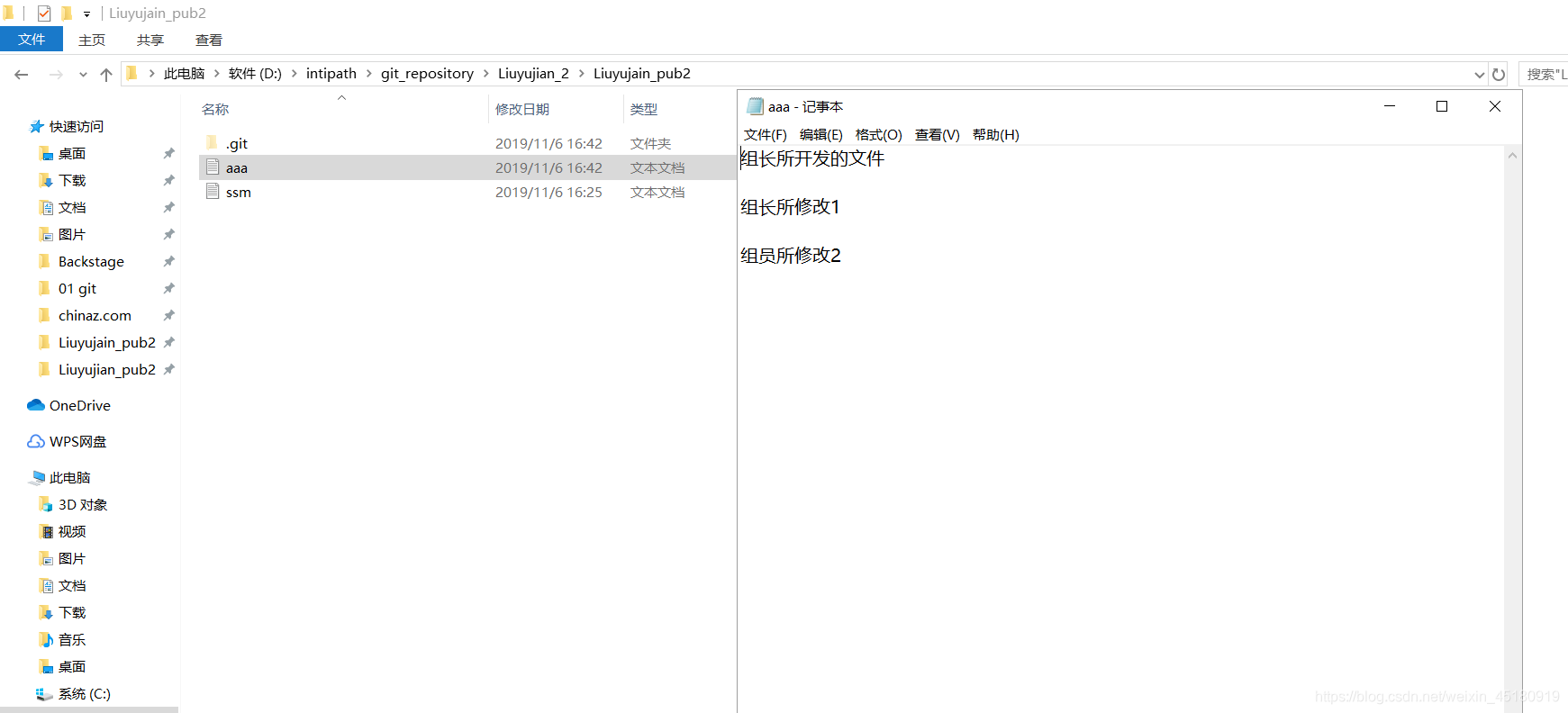1568x713 pixels.
Task: Open pinned 文档 in Quick Access
Action: point(72,208)
